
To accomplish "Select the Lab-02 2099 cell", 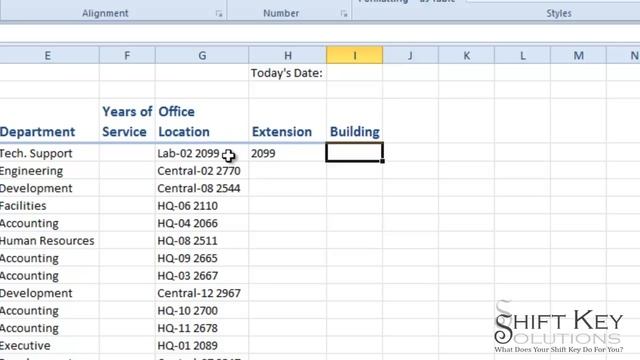I will click(x=202, y=153).
